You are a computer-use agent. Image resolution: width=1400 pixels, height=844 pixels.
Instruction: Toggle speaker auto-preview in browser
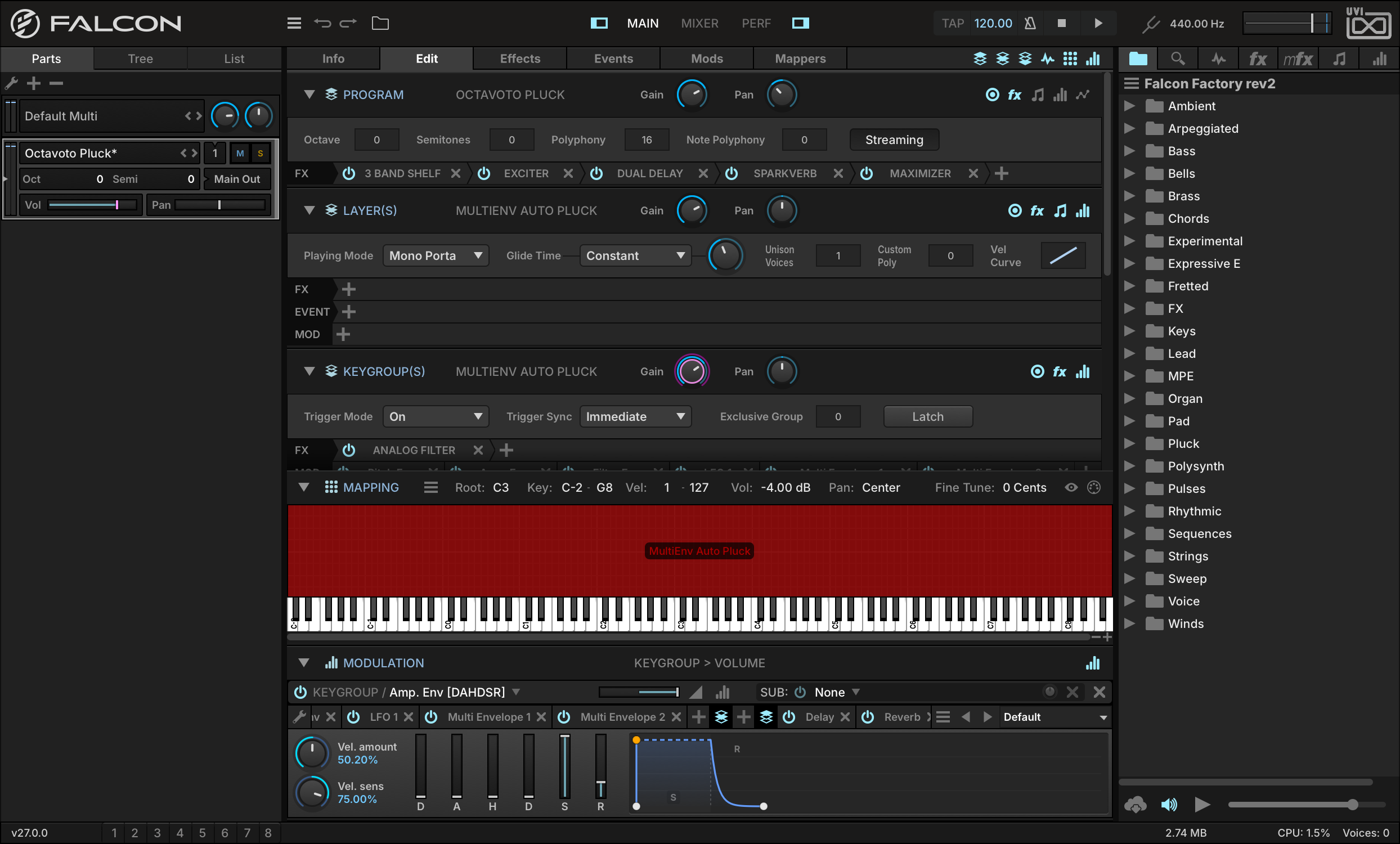click(x=1168, y=804)
